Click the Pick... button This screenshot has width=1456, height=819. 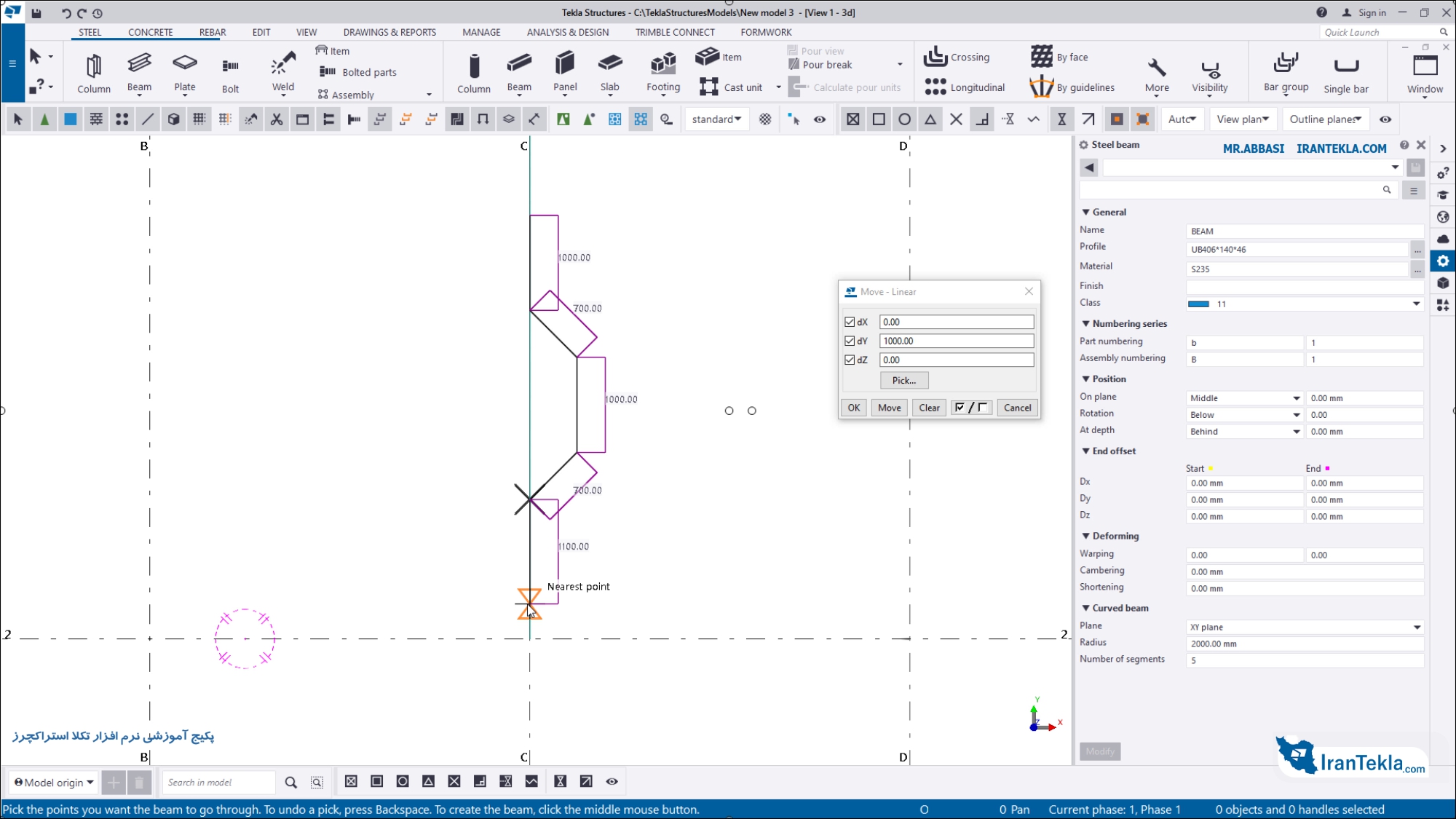click(903, 380)
